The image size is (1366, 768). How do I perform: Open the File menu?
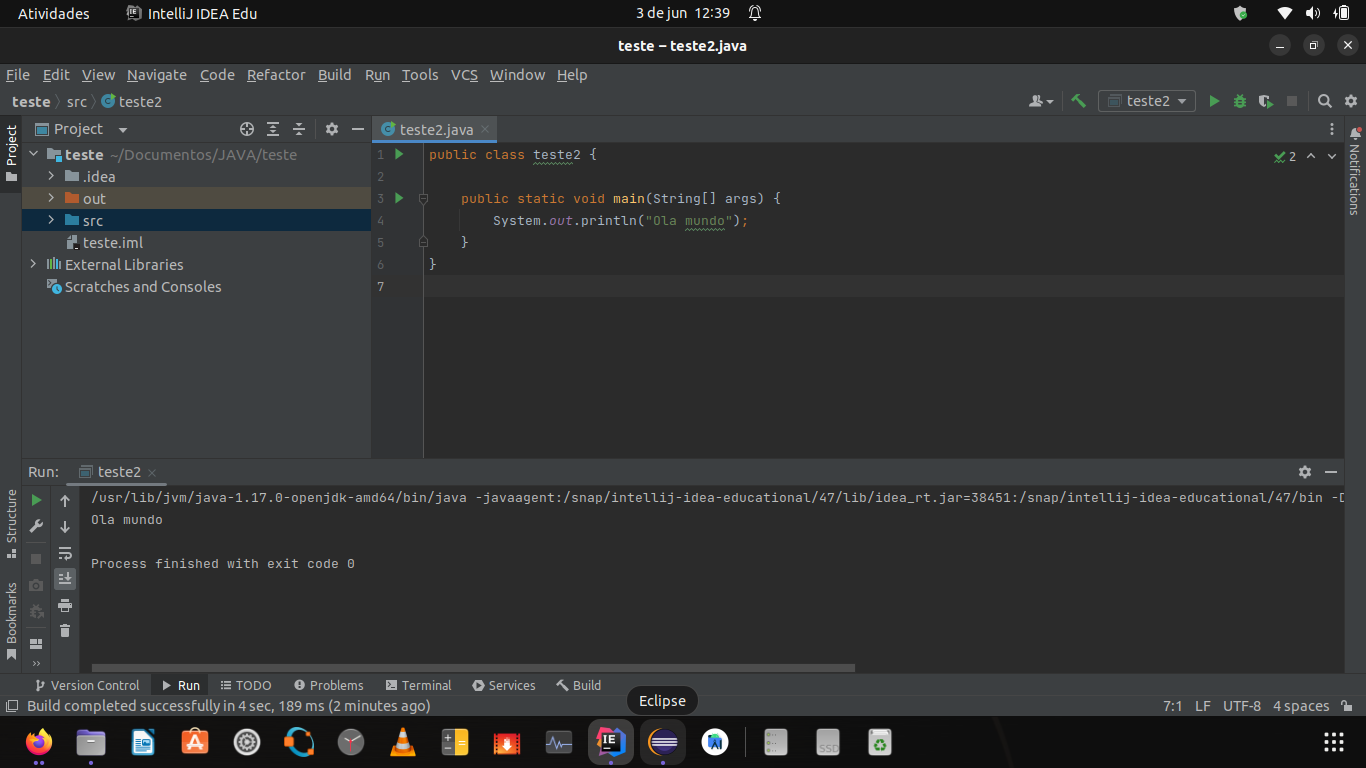(18, 75)
